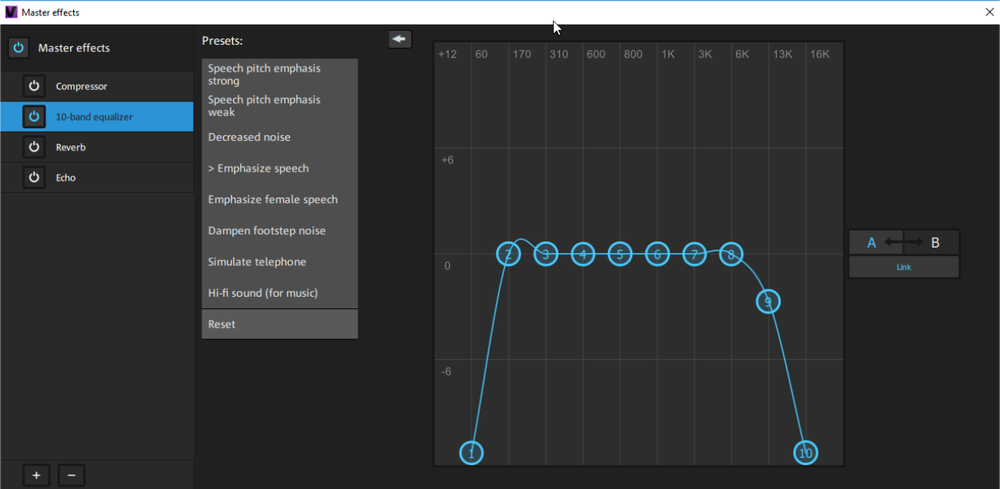Select equalizer band node 1
The height and width of the screenshot is (489, 1000).
(472, 453)
